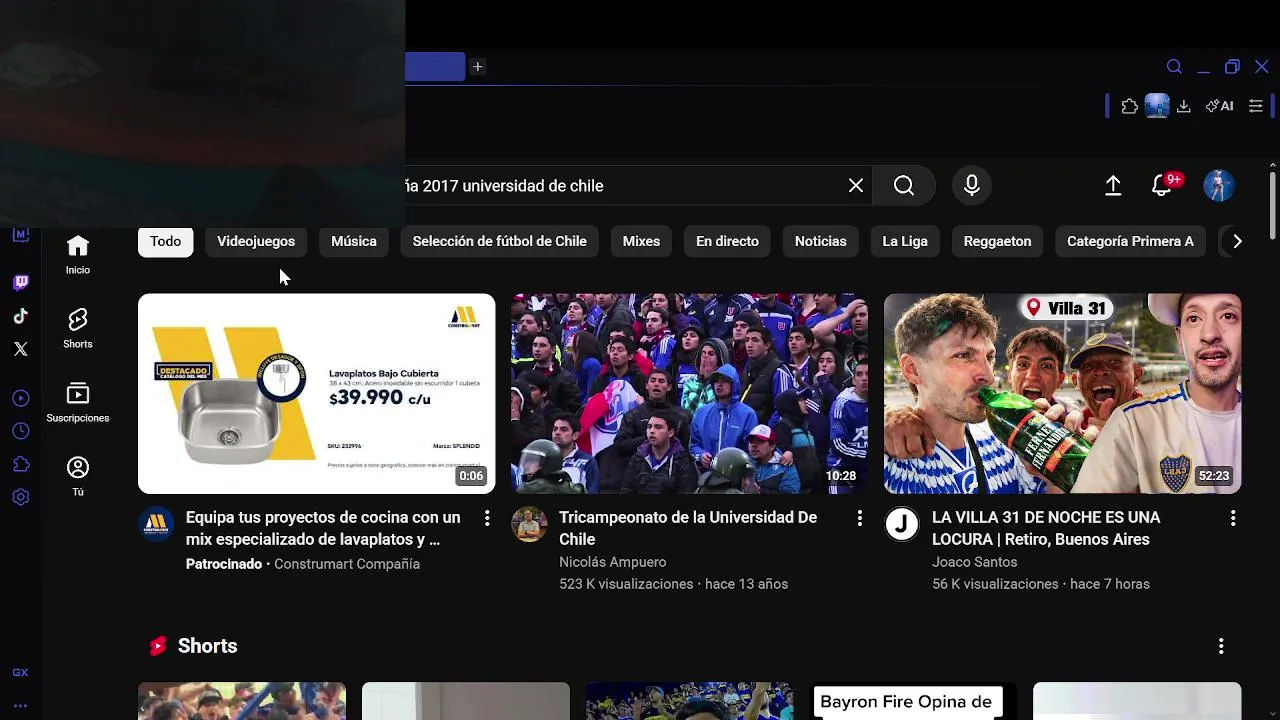The image size is (1280, 720).
Task: Play the Villa 31 video thumbnail
Action: click(x=1062, y=393)
